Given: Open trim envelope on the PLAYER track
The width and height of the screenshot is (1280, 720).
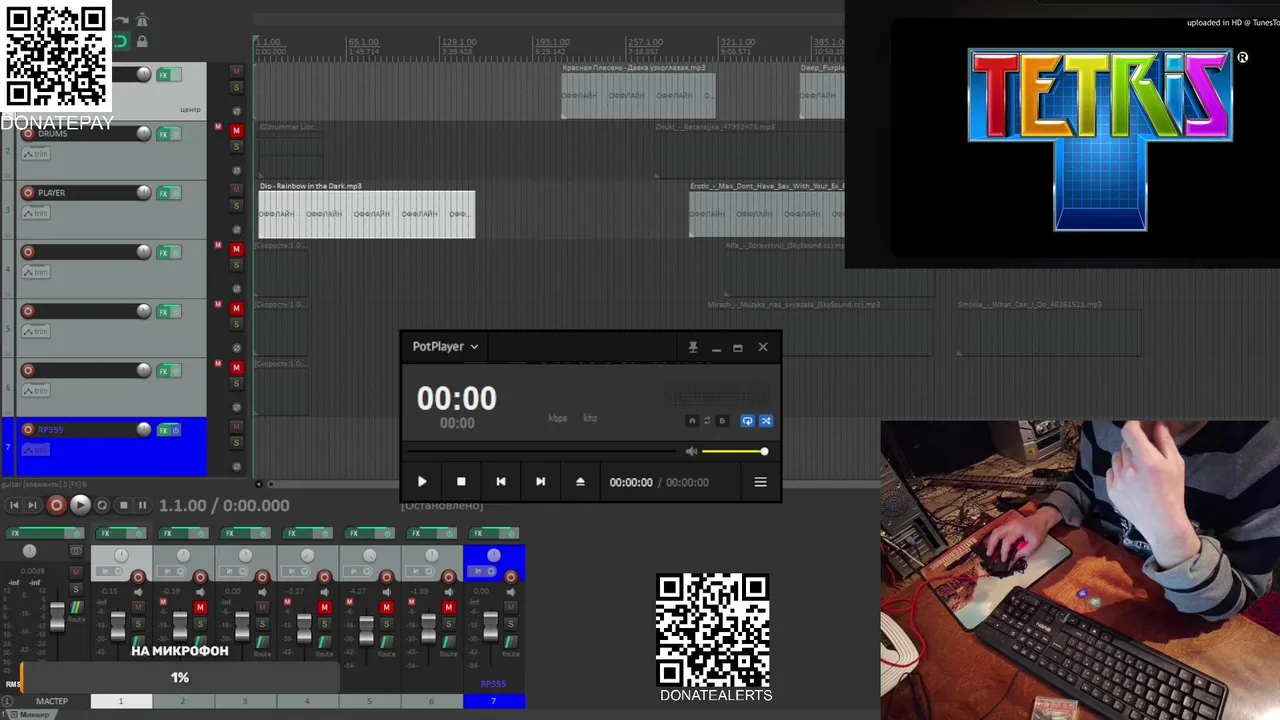Looking at the screenshot, I should (x=36, y=213).
